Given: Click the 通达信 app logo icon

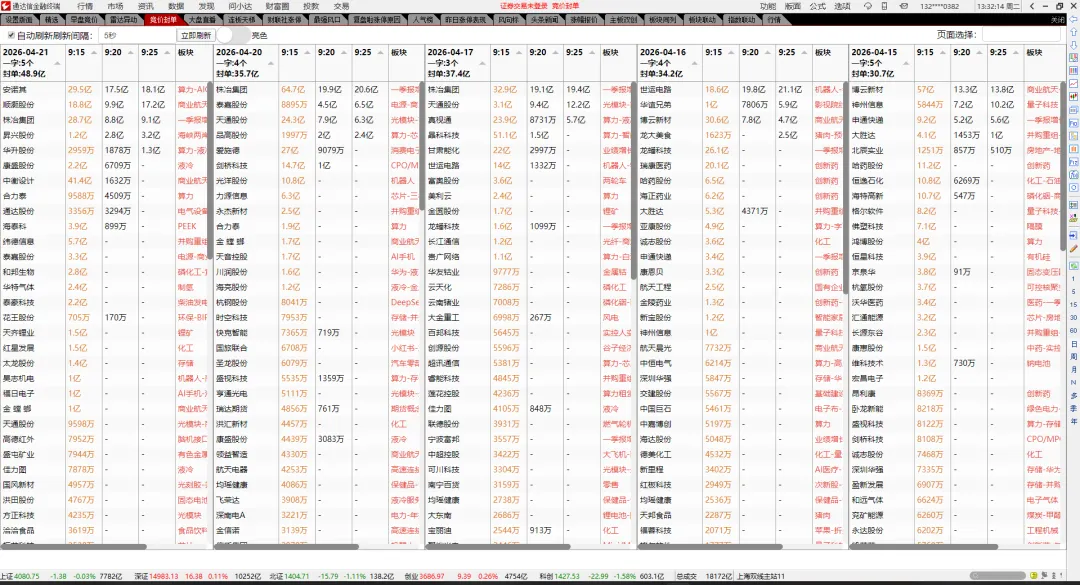Looking at the screenshot, I should point(6,6).
